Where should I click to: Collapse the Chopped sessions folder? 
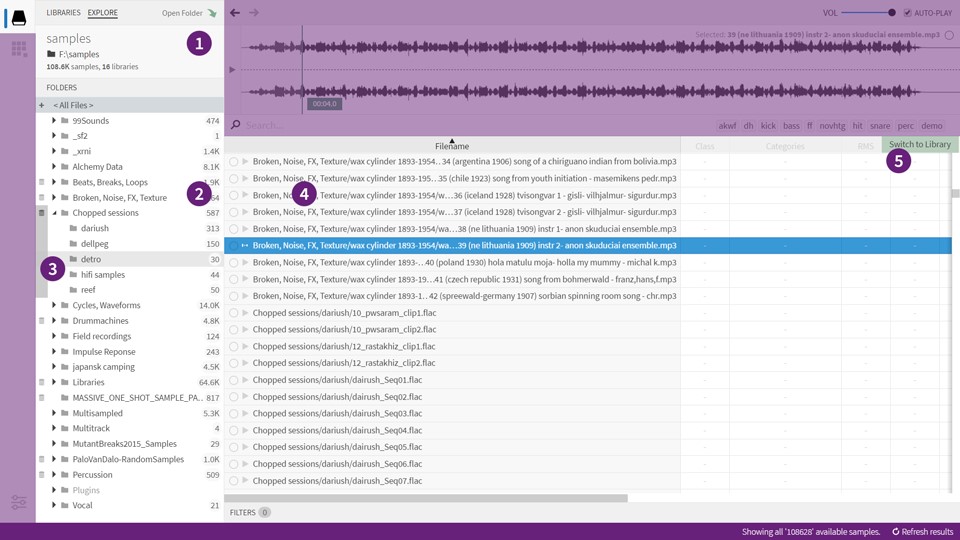54,213
